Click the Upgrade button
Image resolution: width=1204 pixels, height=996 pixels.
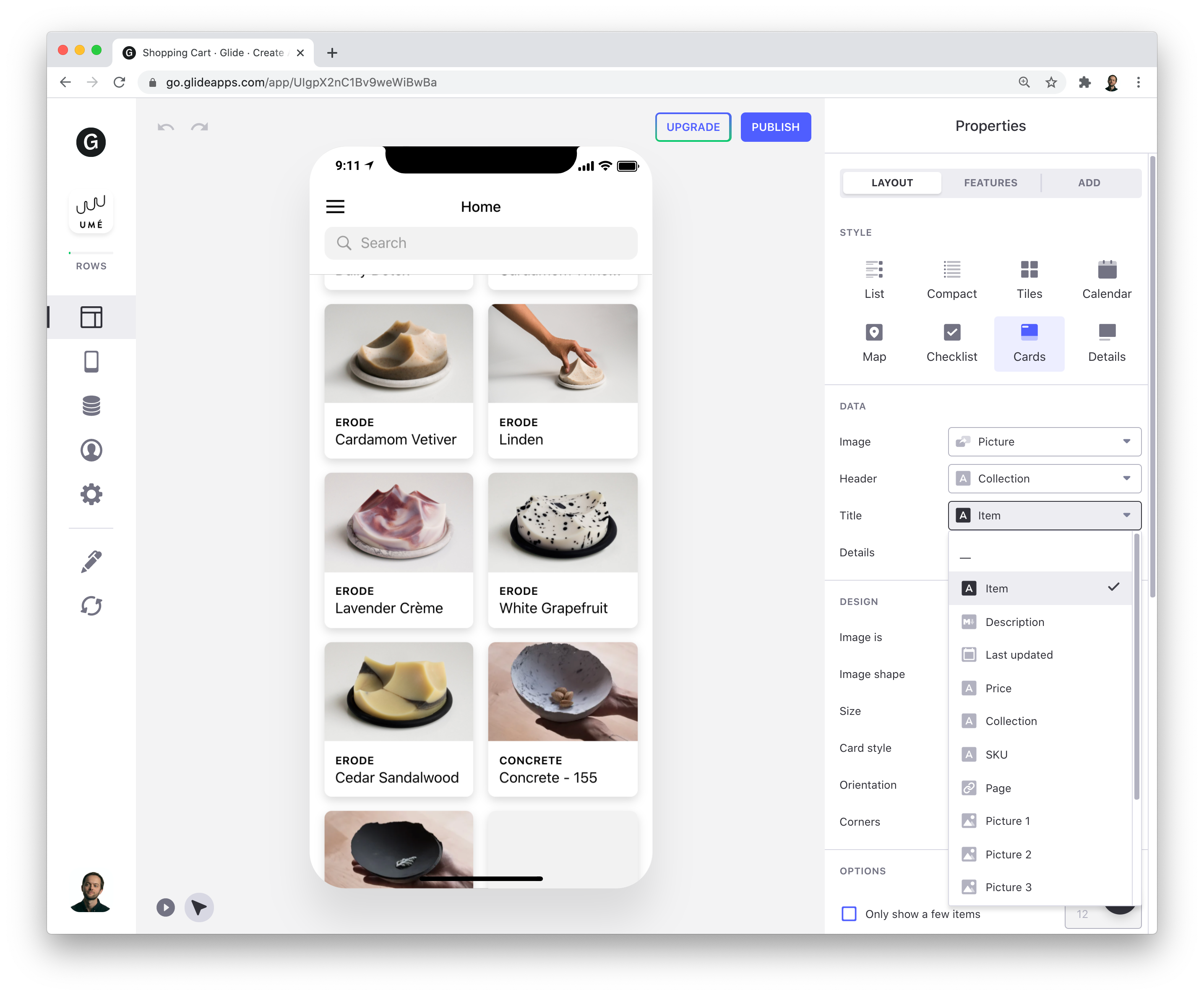pyautogui.click(x=693, y=127)
